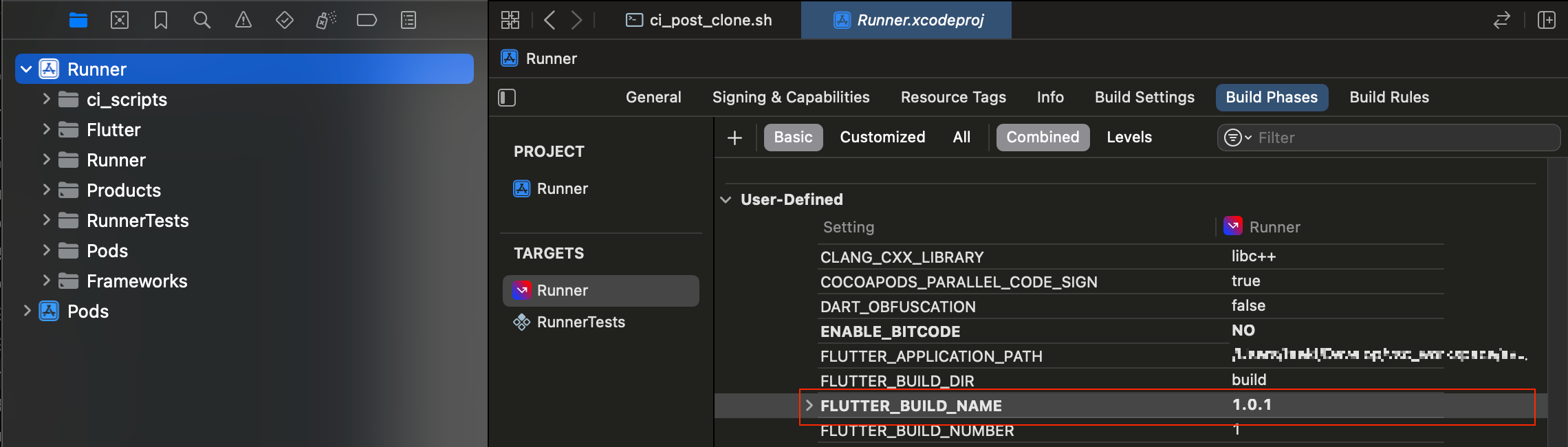Open the Source Control navigator icon
Screen dimensions: 1568x447
pos(120,21)
